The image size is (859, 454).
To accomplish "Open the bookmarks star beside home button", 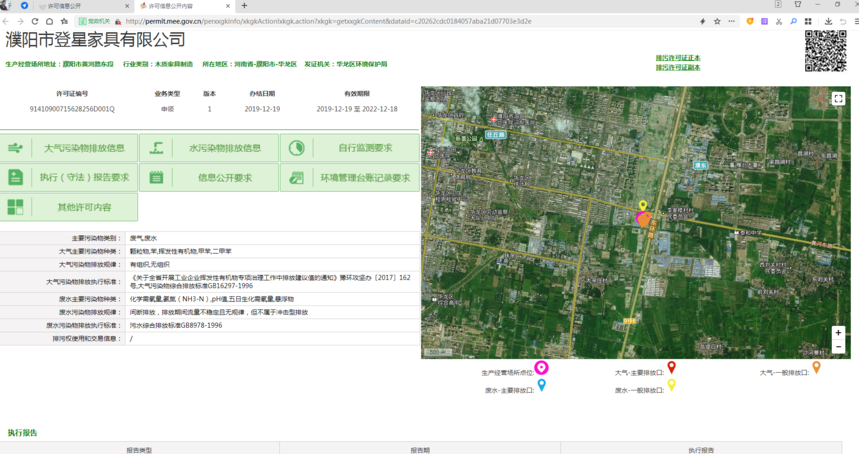I will click(x=64, y=21).
